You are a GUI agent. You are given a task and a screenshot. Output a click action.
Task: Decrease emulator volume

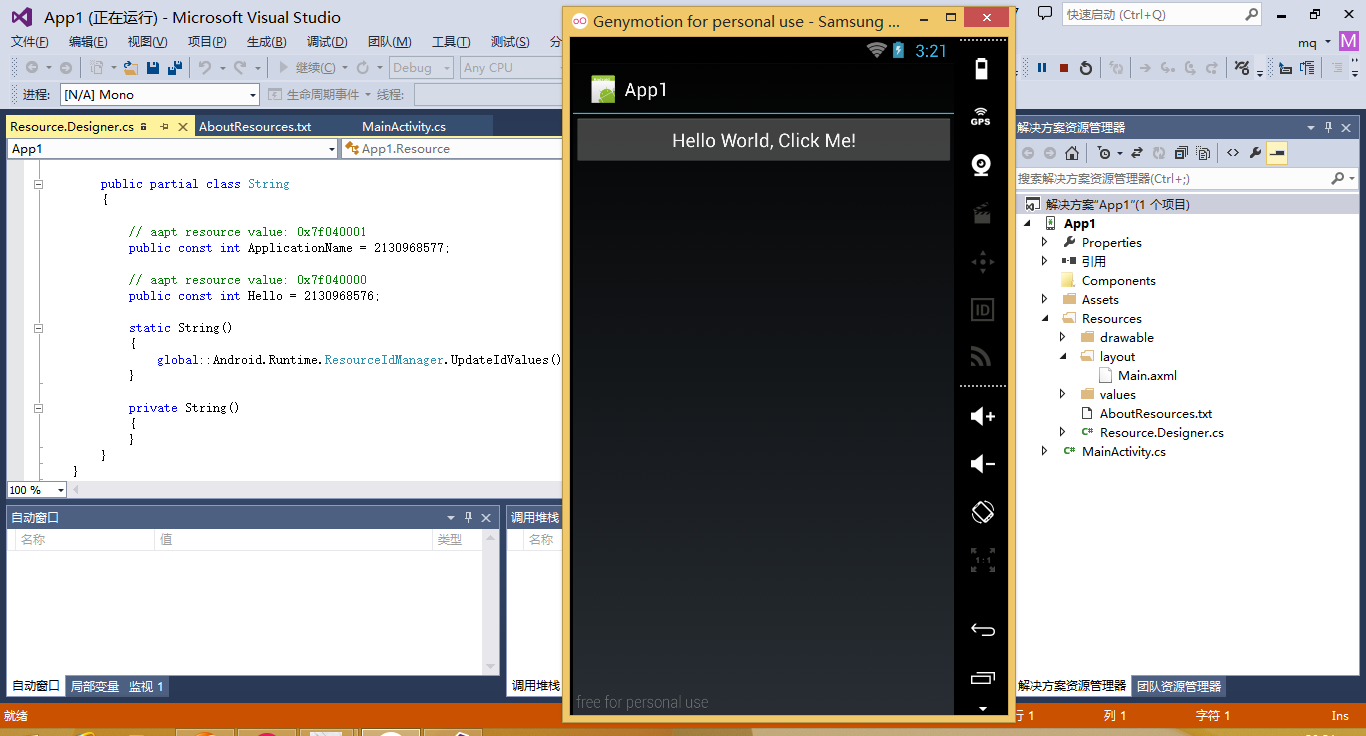[983, 464]
